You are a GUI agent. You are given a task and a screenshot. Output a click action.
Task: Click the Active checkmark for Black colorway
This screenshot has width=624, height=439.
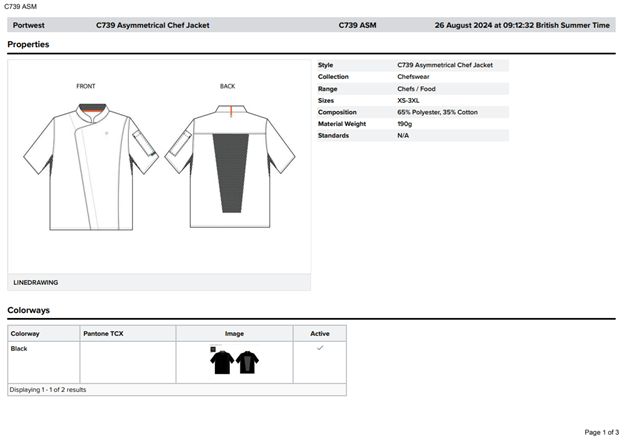tap(320, 348)
